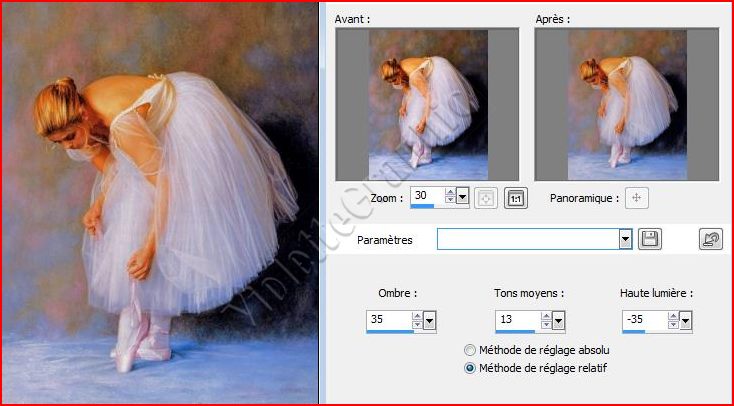Open the Haute lumière slider dropdown
Image resolution: width=734 pixels, height=406 pixels.
click(x=686, y=321)
